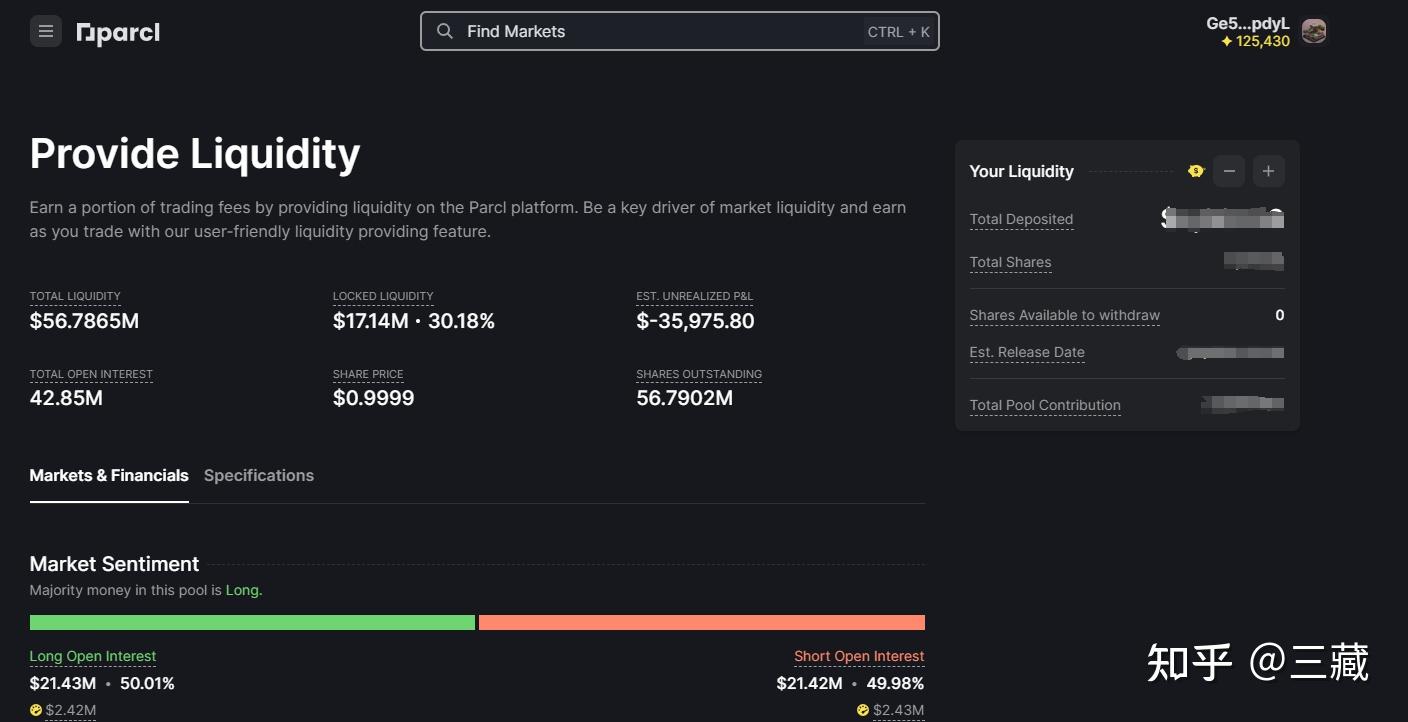Click the Total Deposited label
Viewport: 1408px width, 722px height.
click(x=1021, y=220)
